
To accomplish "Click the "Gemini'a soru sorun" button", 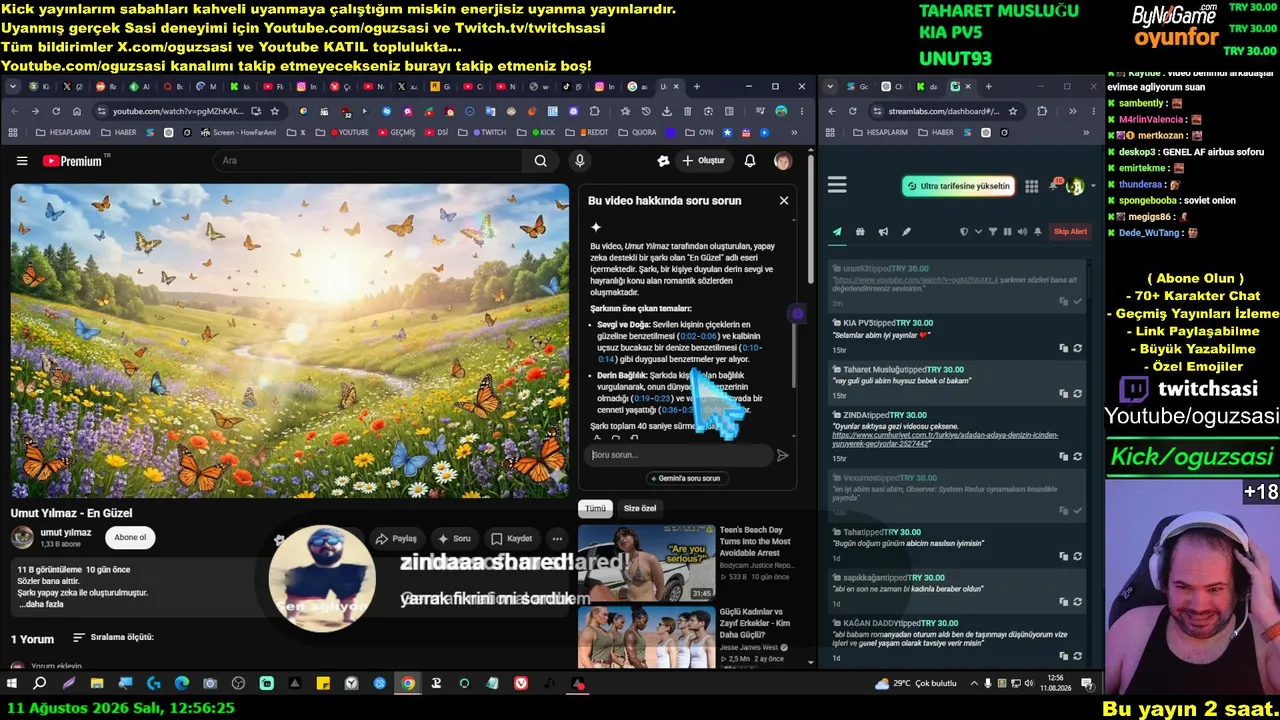I will click(688, 479).
